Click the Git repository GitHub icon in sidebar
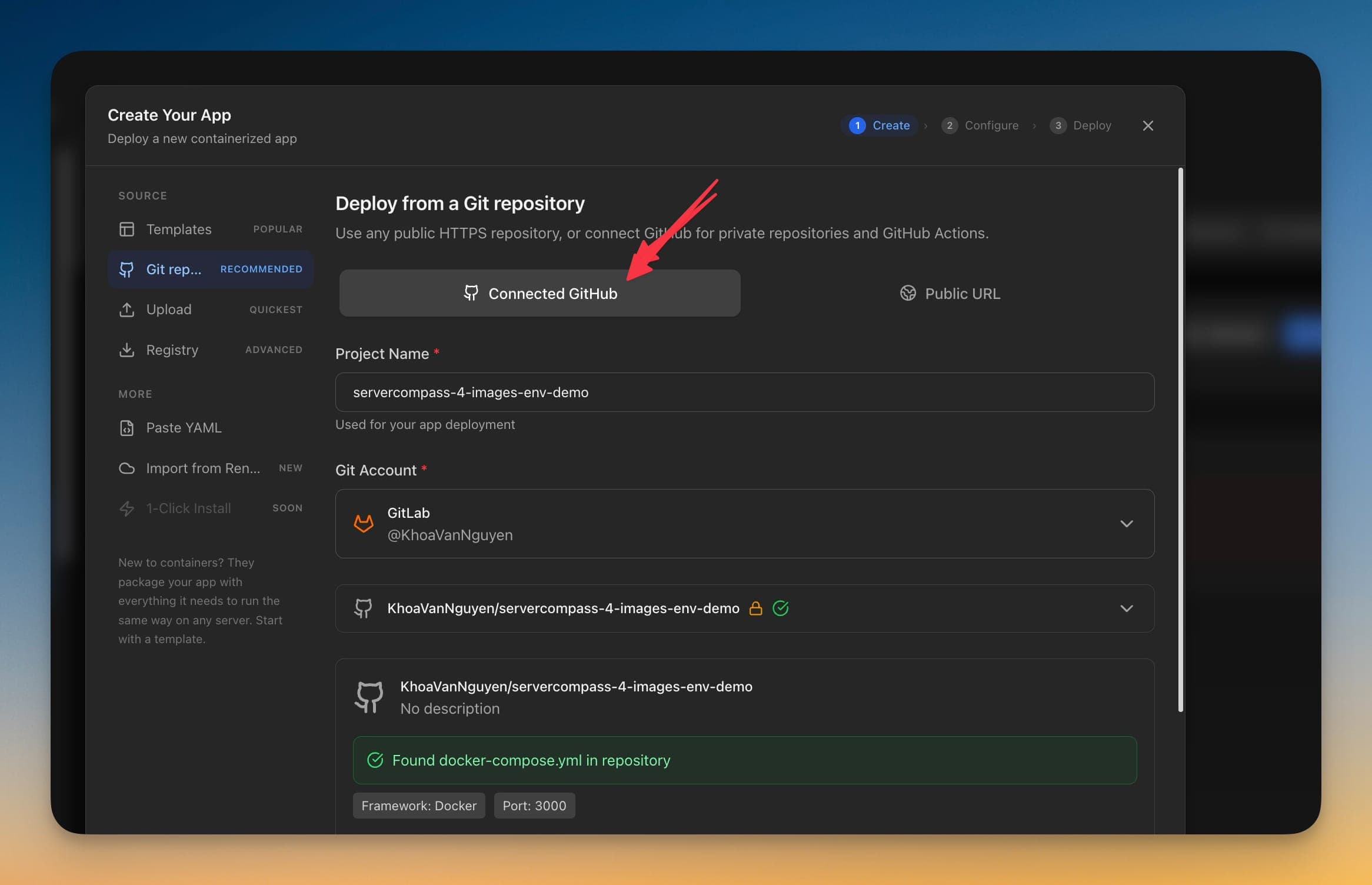This screenshot has height=885, width=1372. (x=126, y=270)
